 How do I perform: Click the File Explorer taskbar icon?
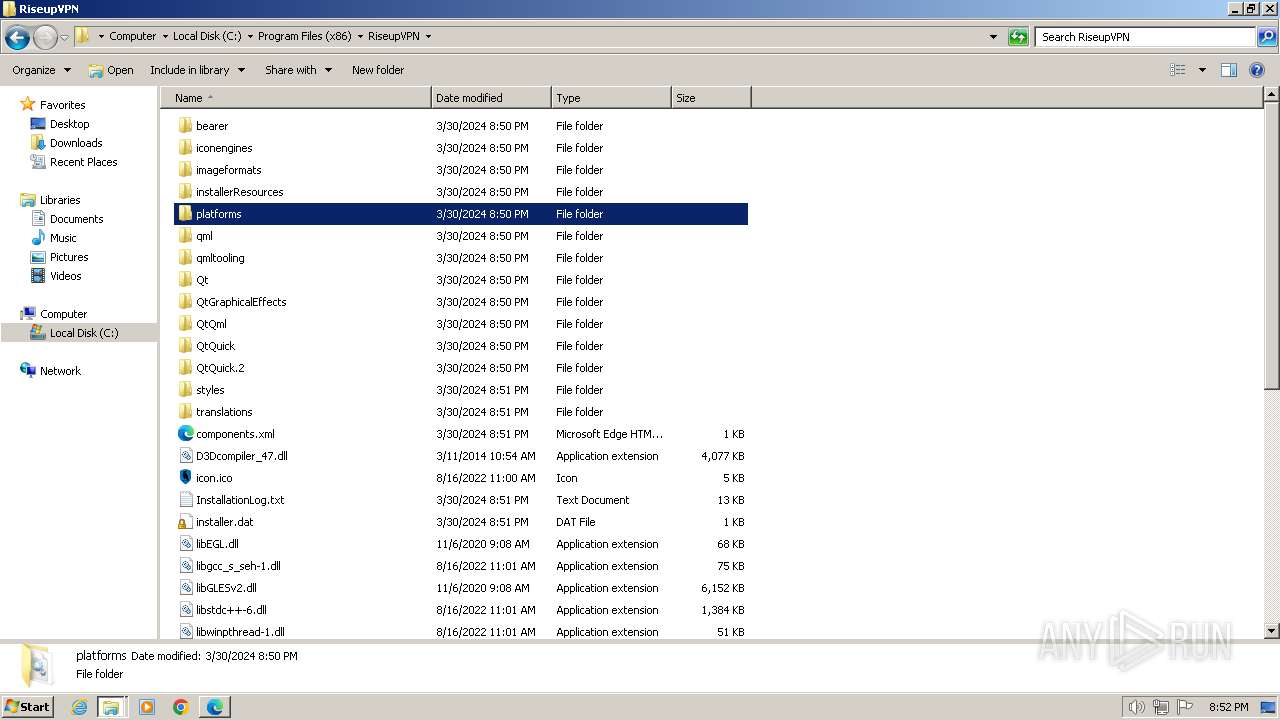coord(111,707)
